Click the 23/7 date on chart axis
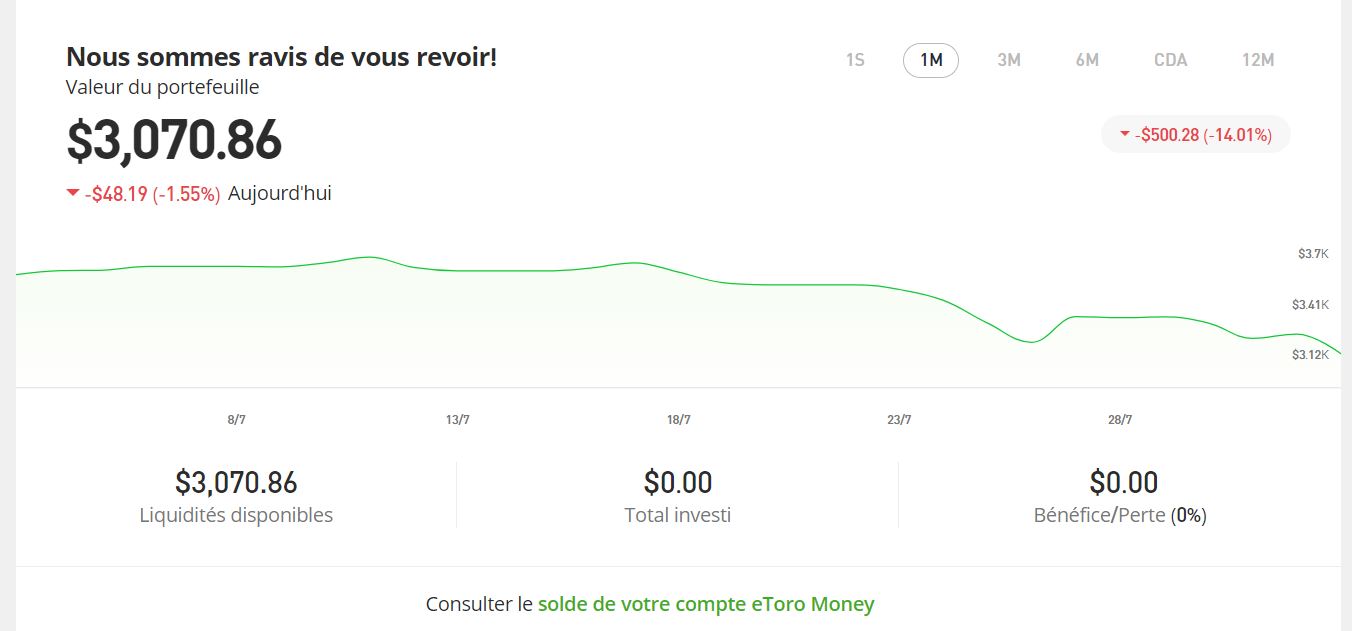 pyautogui.click(x=899, y=420)
